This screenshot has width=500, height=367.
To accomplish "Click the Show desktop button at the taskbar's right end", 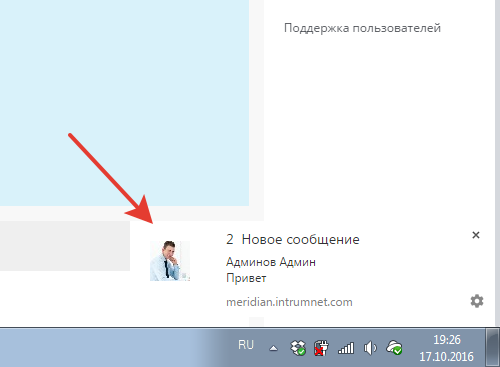I will coord(492,347).
